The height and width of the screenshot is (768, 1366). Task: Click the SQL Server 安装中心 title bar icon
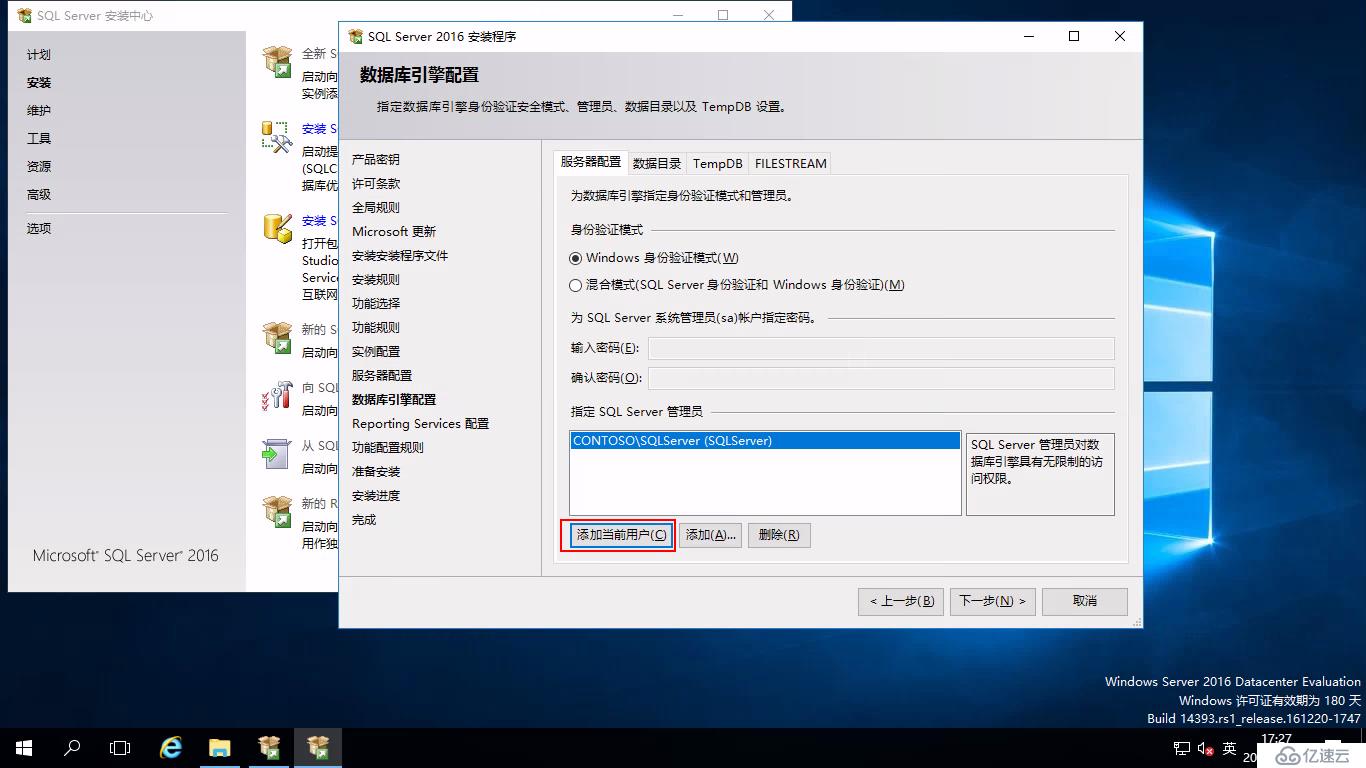point(24,16)
